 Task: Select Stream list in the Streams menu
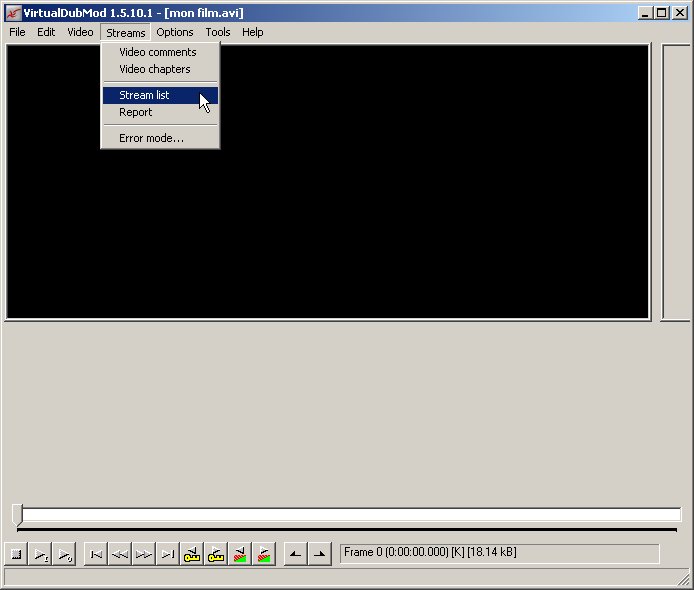pos(160,95)
